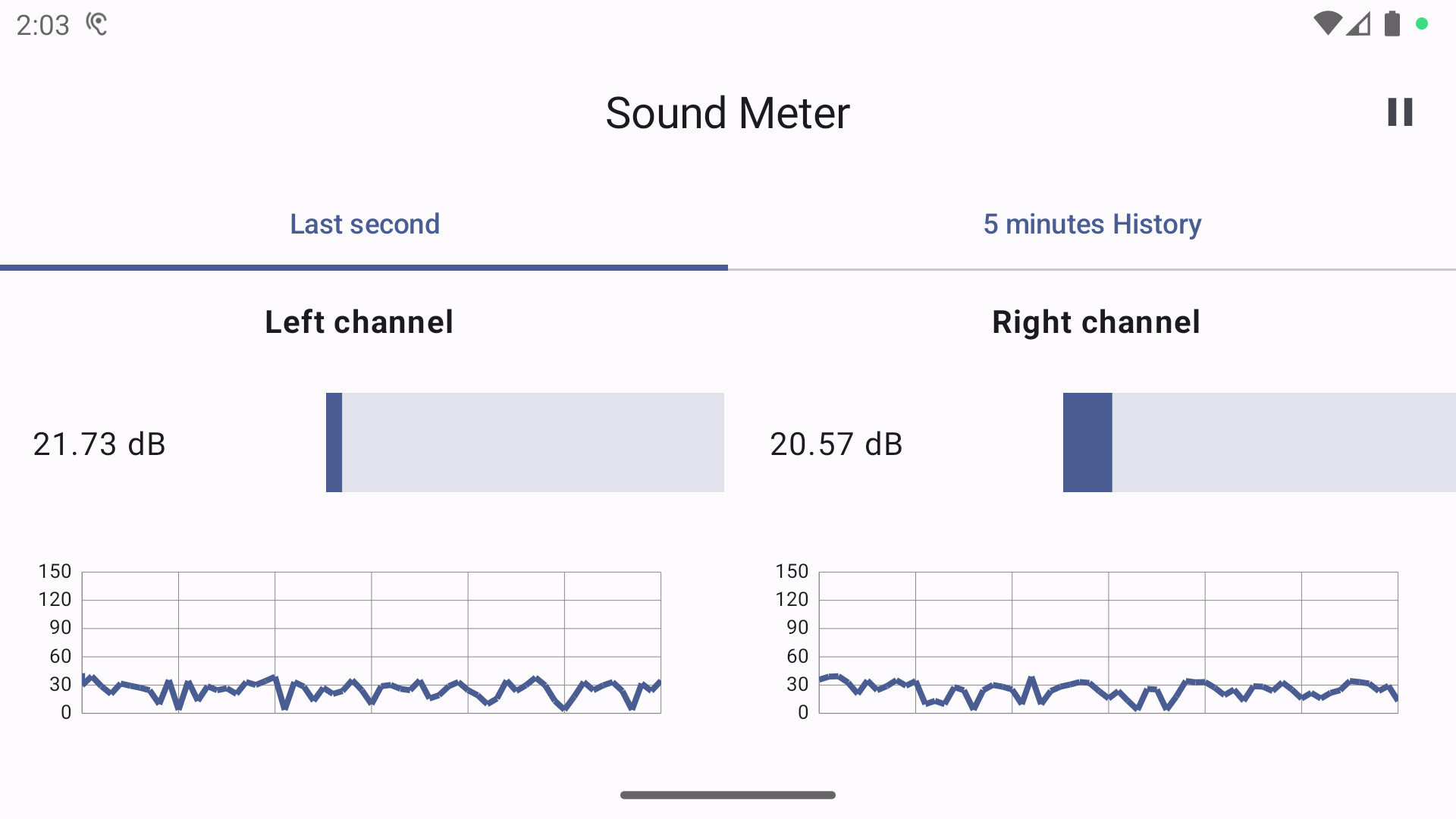Click the right channel level bar
Image resolution: width=1456 pixels, height=819 pixels.
click(x=1259, y=442)
